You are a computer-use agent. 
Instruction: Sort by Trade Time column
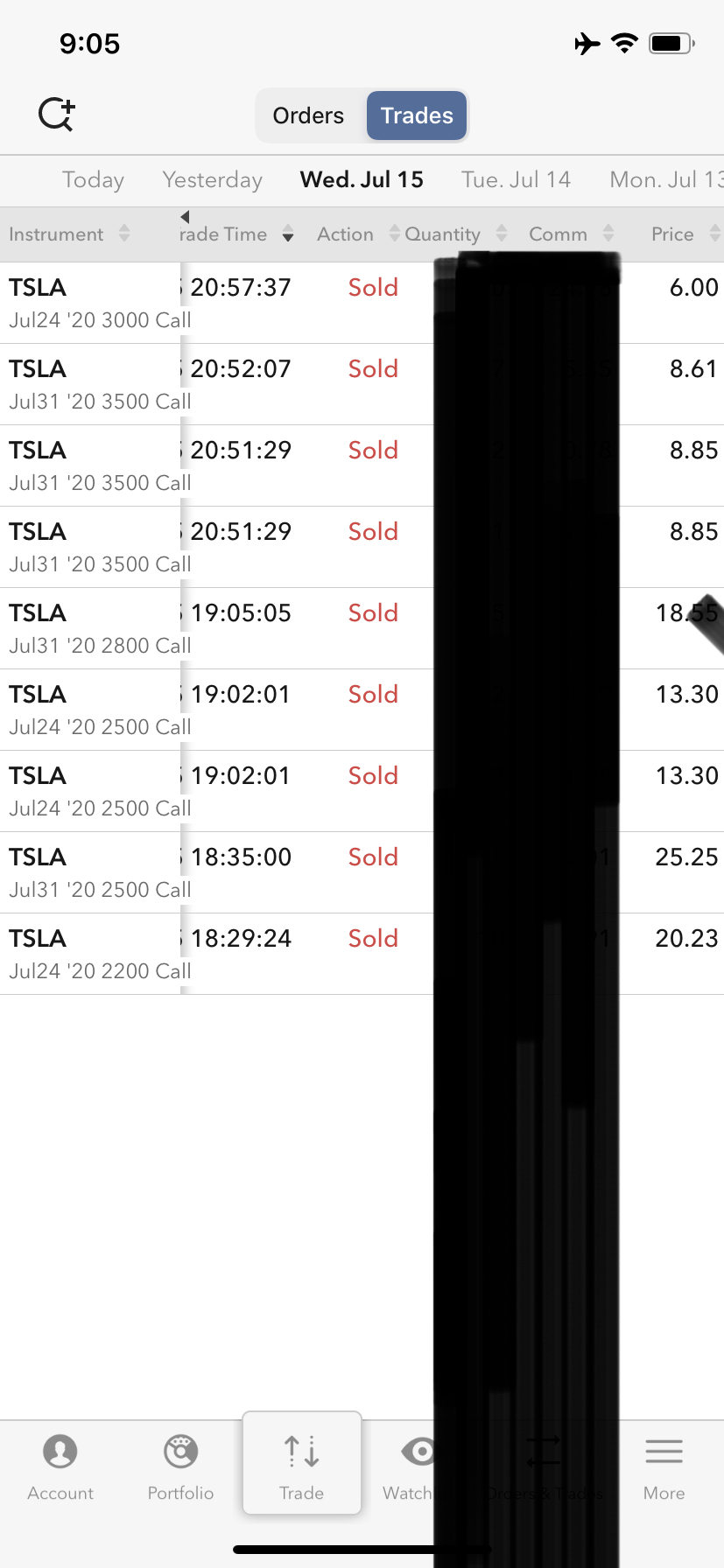click(x=235, y=234)
